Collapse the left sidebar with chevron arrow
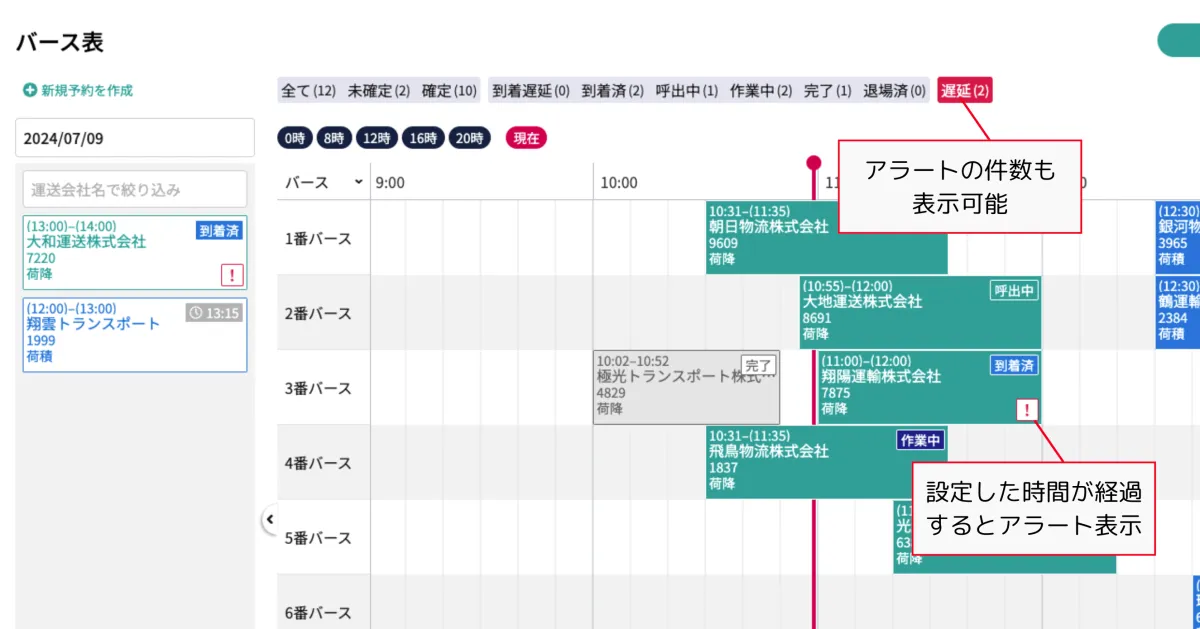1200x629 pixels. pos(268,519)
